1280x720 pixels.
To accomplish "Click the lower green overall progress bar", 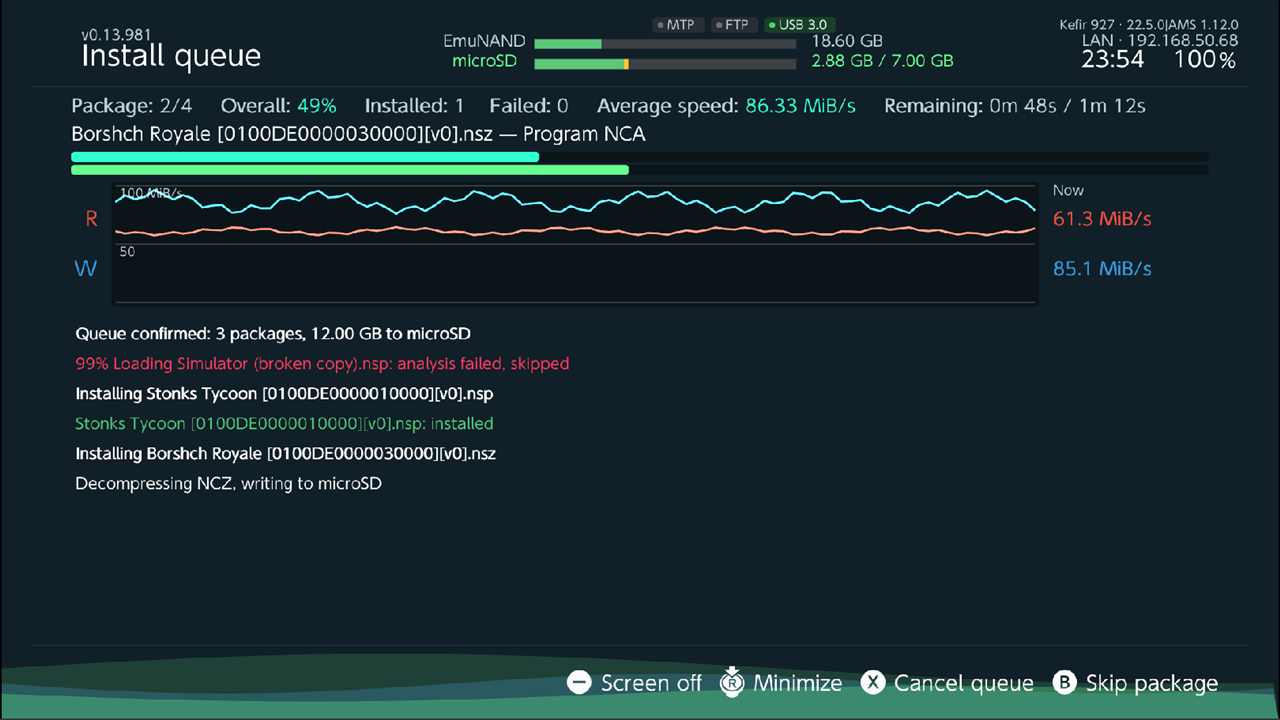I will point(640,170).
